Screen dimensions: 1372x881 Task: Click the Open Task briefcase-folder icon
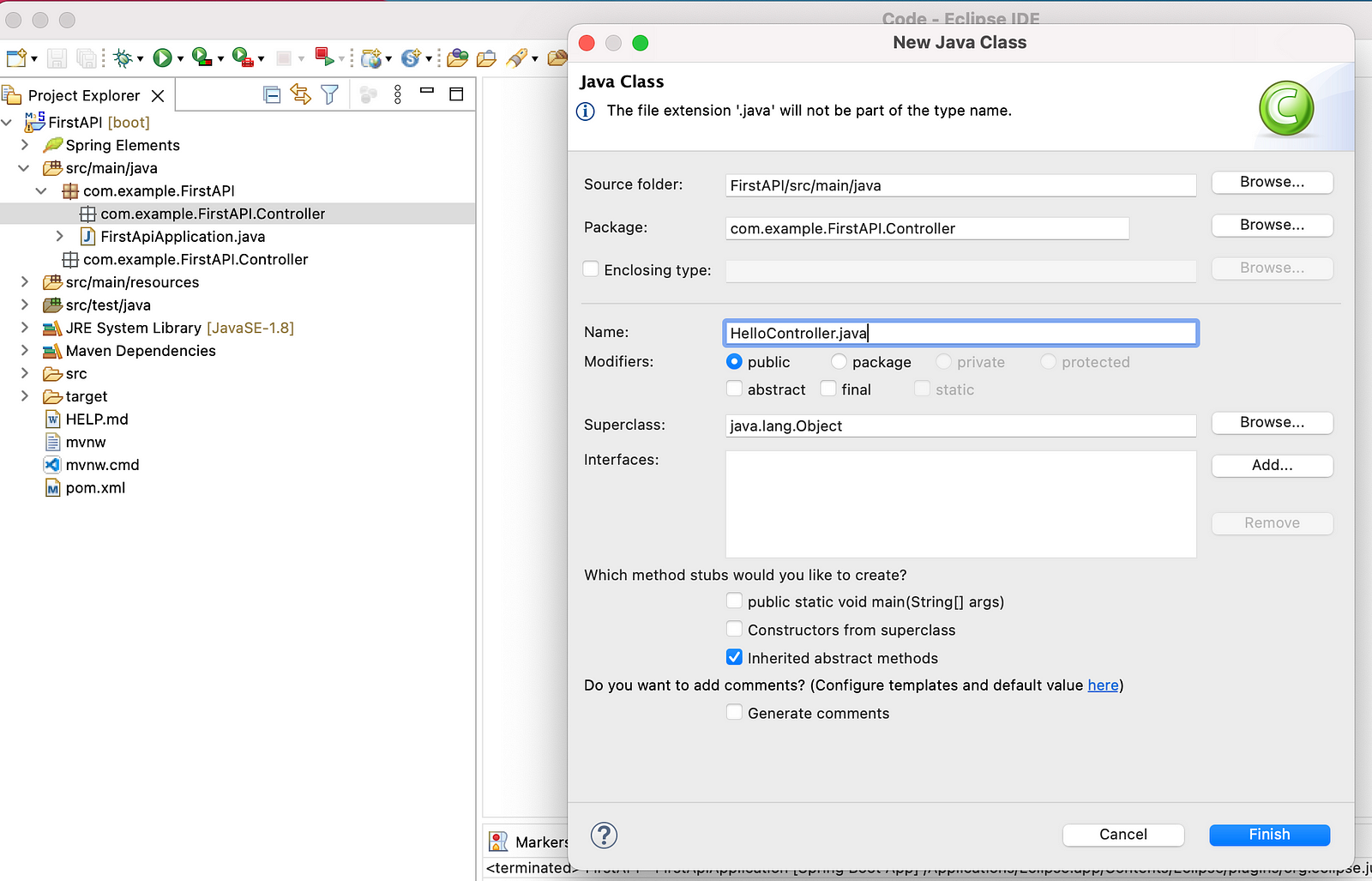pyautogui.click(x=486, y=58)
